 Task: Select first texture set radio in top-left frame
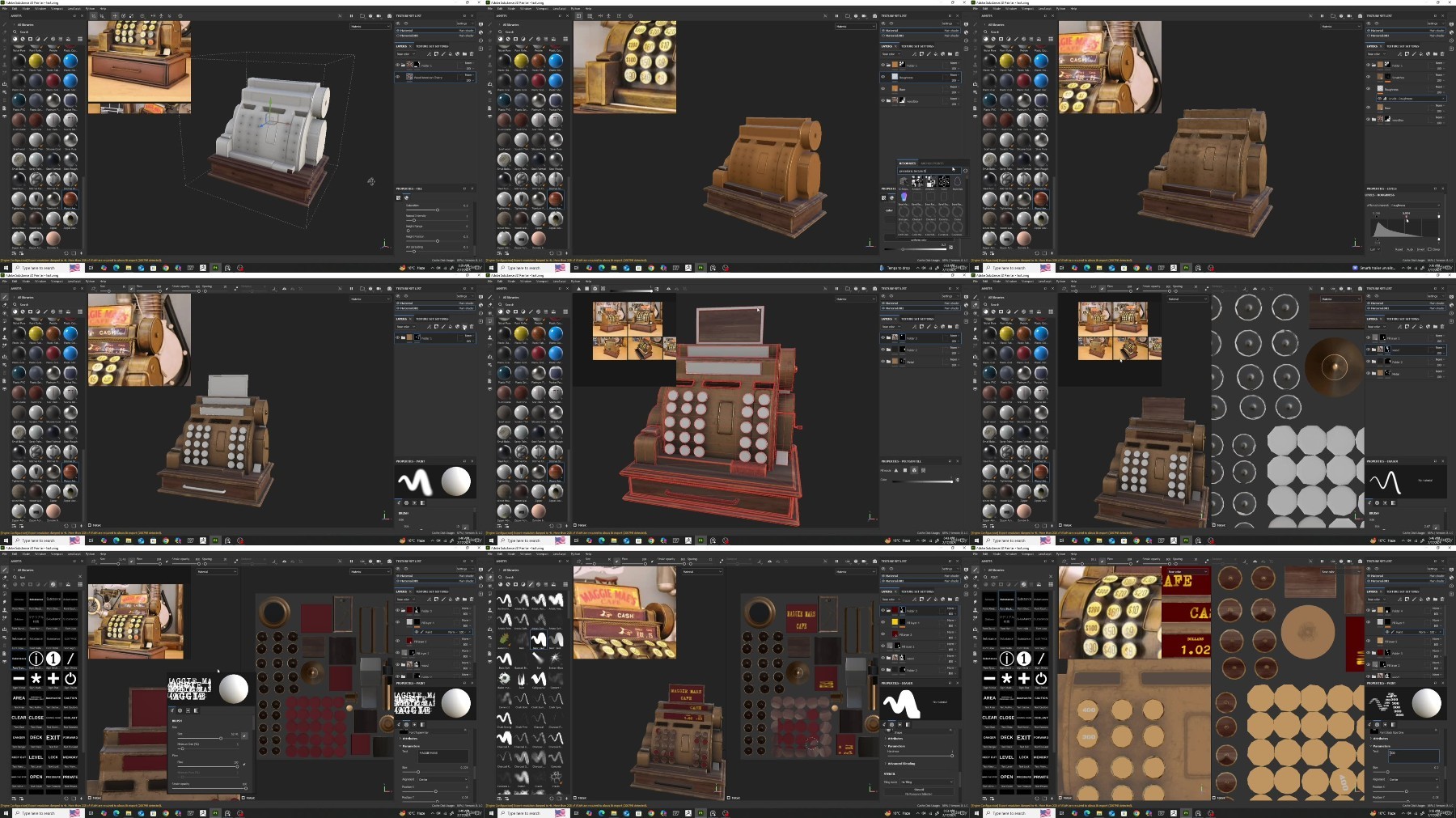(398, 31)
